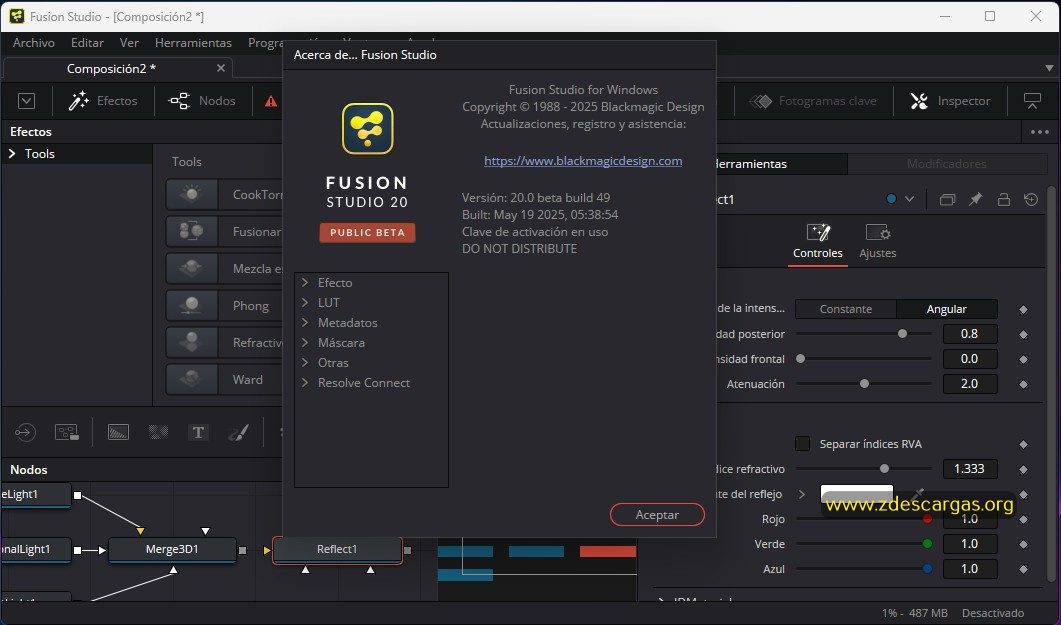Open the three-dot options menu of the Inspector

coord(1039,132)
